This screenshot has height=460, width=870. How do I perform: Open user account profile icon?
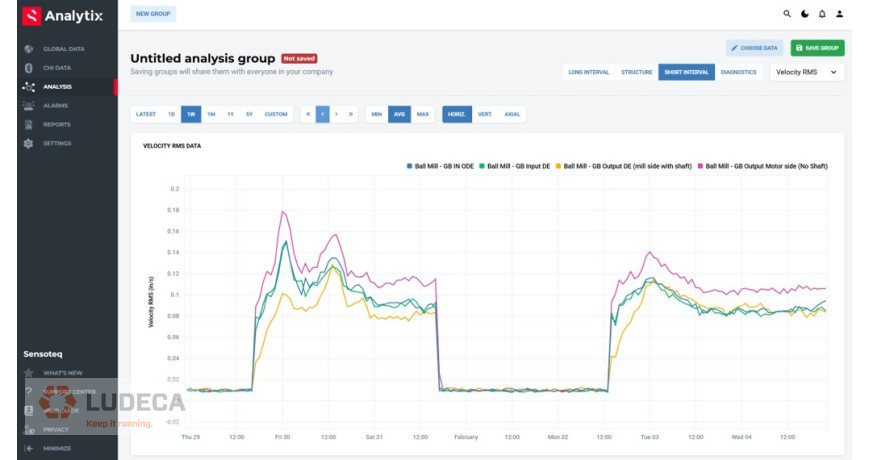click(x=839, y=14)
